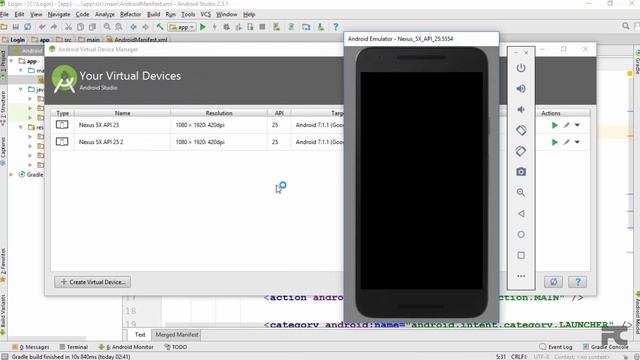
Task: Click the Help question mark in toolbar
Action: (x=336, y=27)
